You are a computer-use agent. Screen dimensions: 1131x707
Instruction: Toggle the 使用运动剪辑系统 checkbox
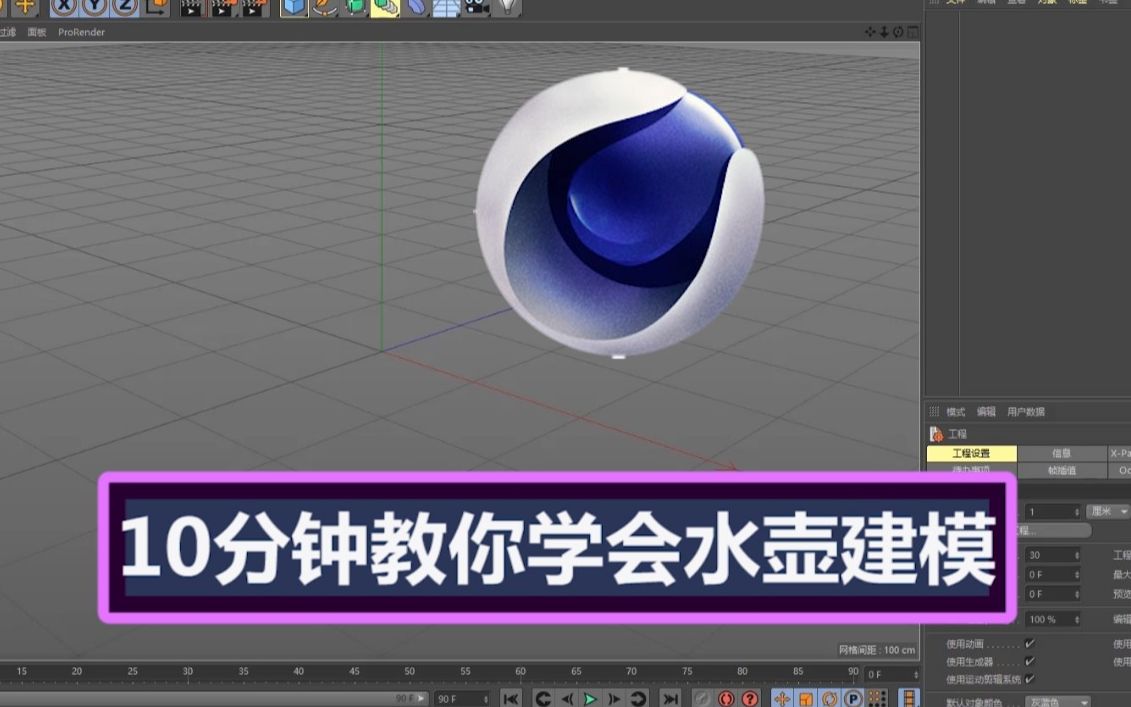tap(1028, 680)
